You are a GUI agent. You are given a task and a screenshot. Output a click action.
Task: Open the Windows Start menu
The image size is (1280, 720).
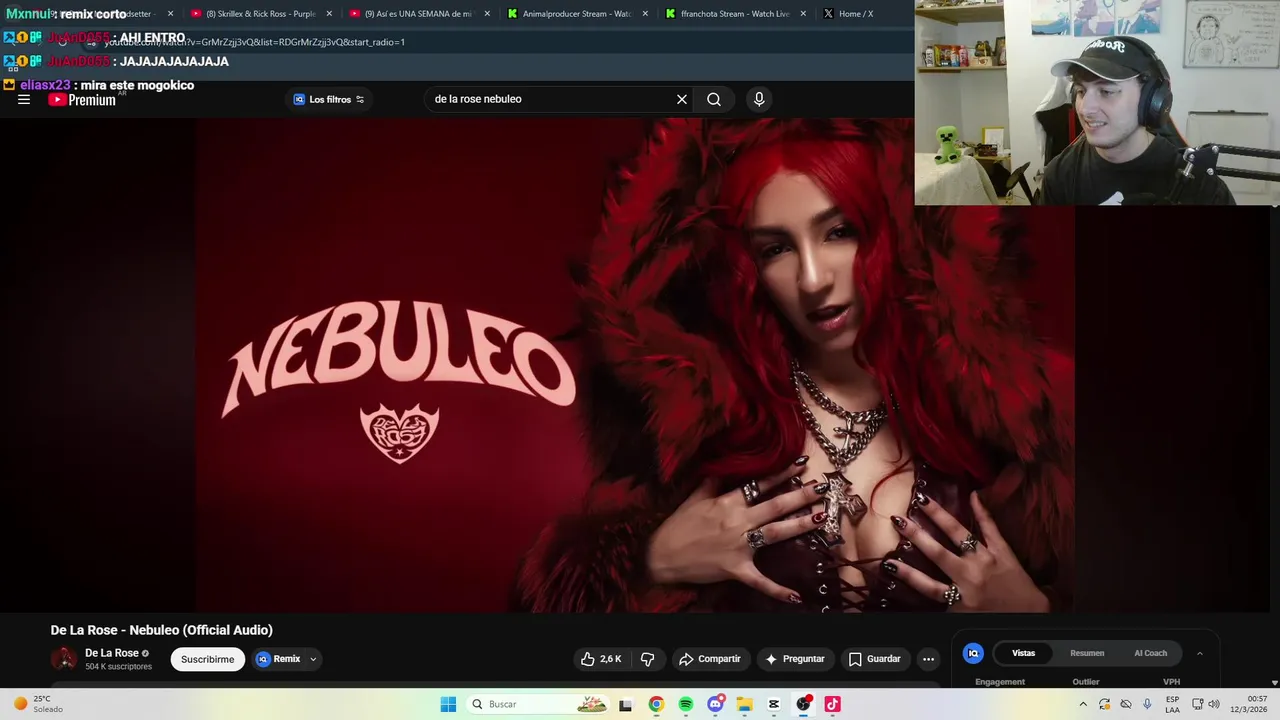click(448, 704)
